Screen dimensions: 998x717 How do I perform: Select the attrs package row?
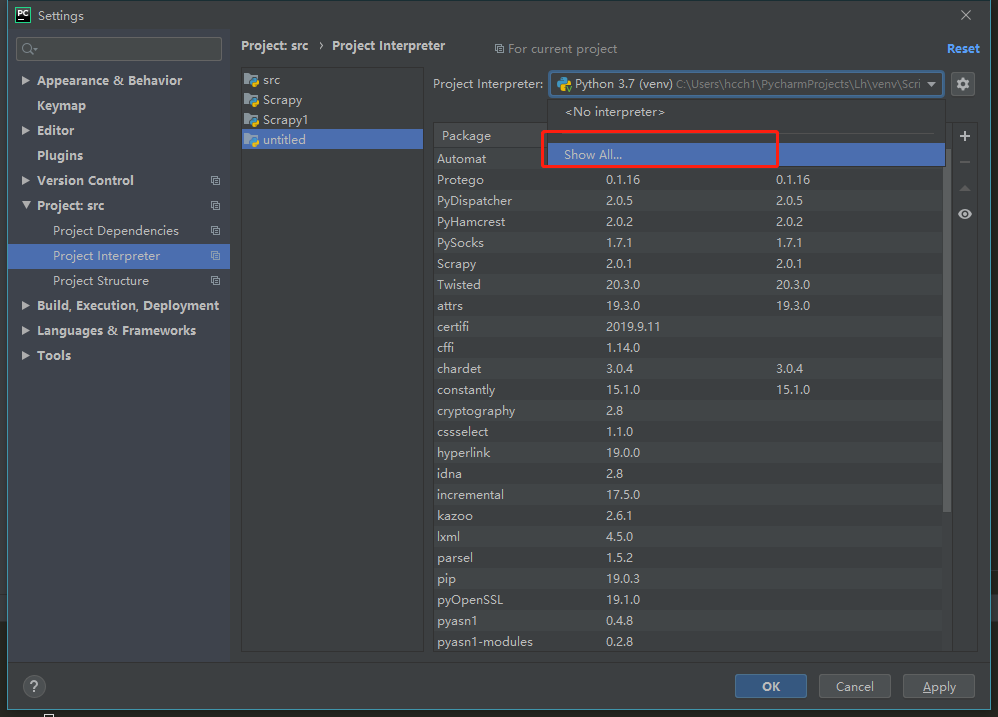689,306
